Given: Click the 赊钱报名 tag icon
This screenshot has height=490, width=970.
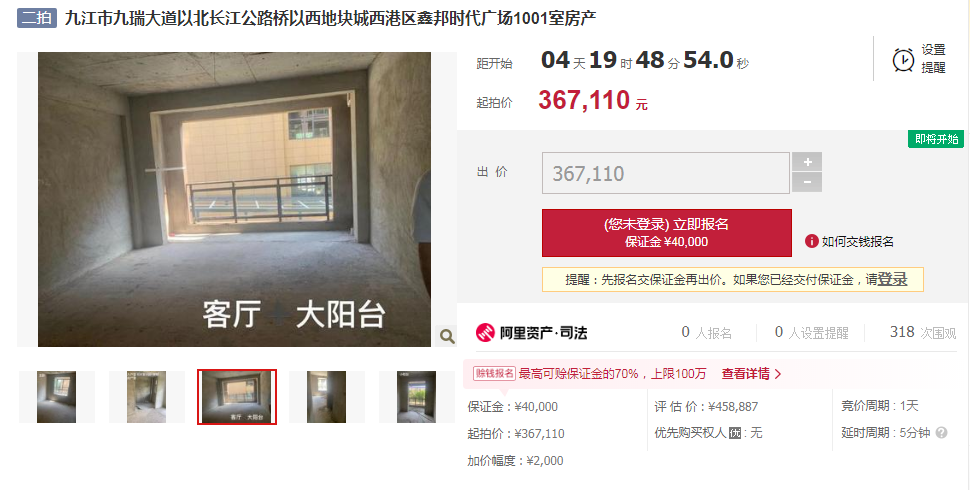Looking at the screenshot, I should pyautogui.click(x=494, y=374).
